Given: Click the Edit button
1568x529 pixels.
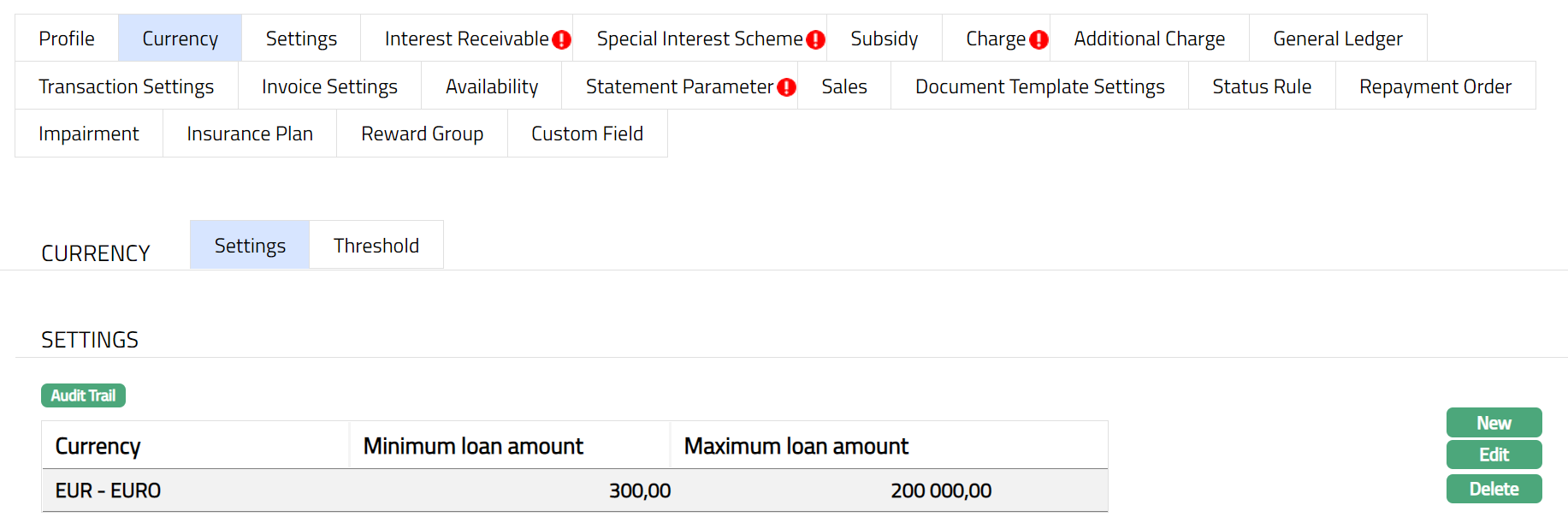Looking at the screenshot, I should (x=1494, y=455).
